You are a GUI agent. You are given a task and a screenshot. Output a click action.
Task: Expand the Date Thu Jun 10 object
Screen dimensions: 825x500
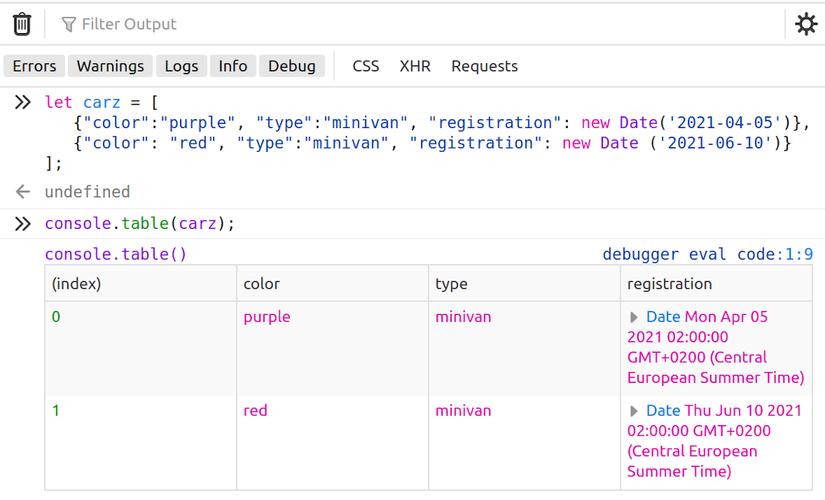[x=634, y=411]
